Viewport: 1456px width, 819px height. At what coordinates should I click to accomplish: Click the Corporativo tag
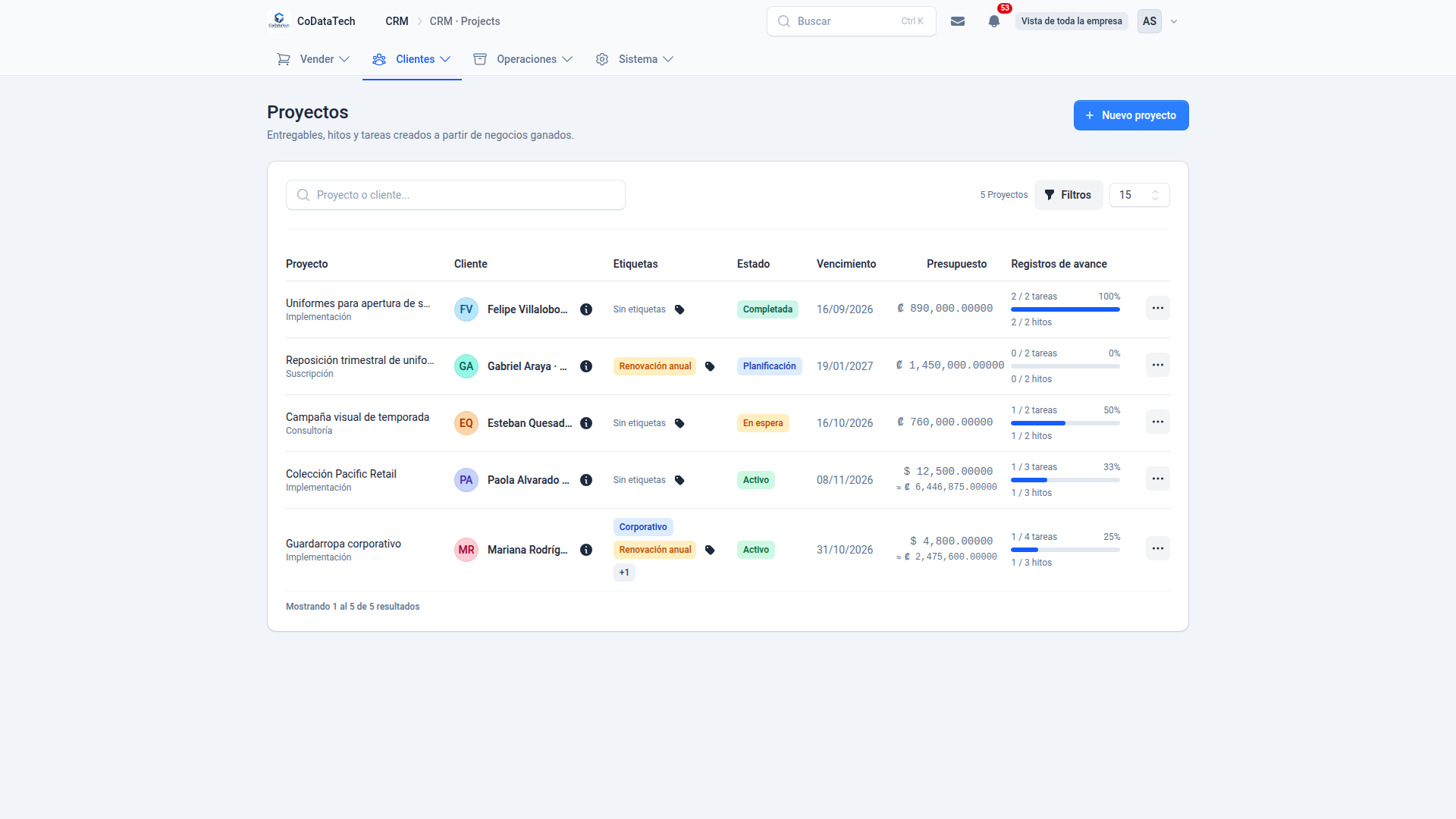[643, 527]
